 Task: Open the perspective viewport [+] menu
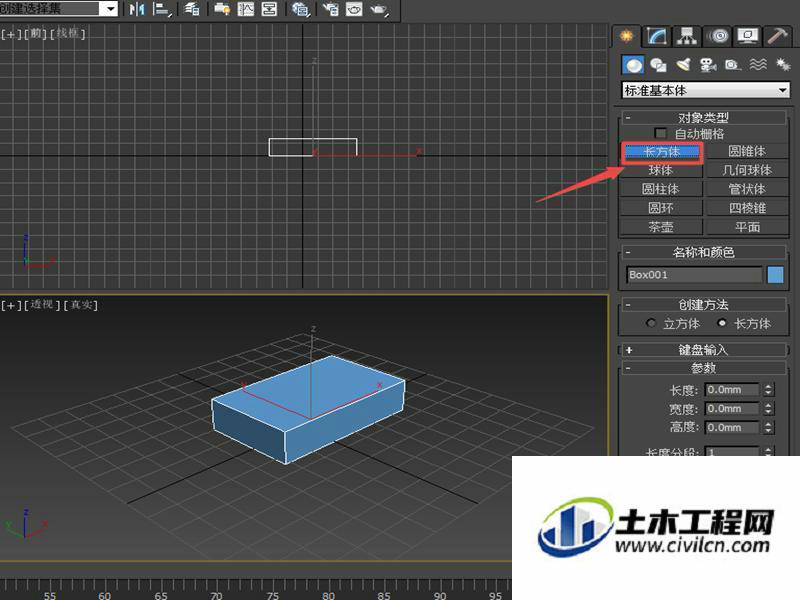pyautogui.click(x=11, y=305)
